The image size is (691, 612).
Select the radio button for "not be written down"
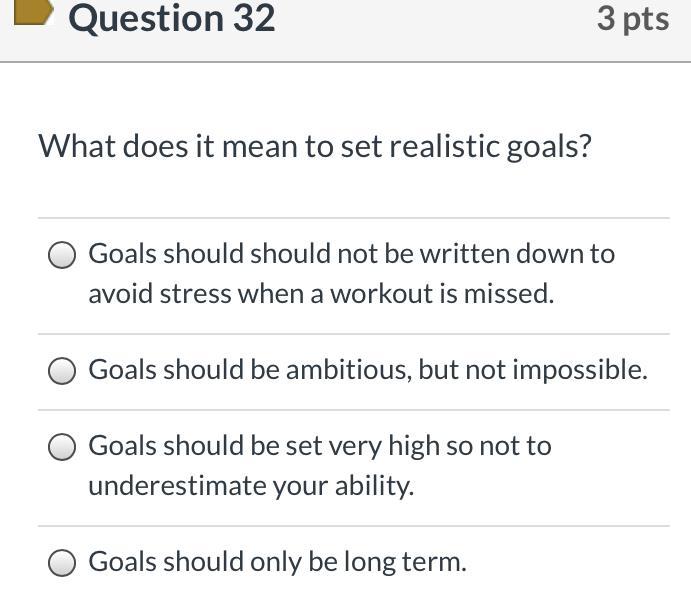click(x=63, y=256)
